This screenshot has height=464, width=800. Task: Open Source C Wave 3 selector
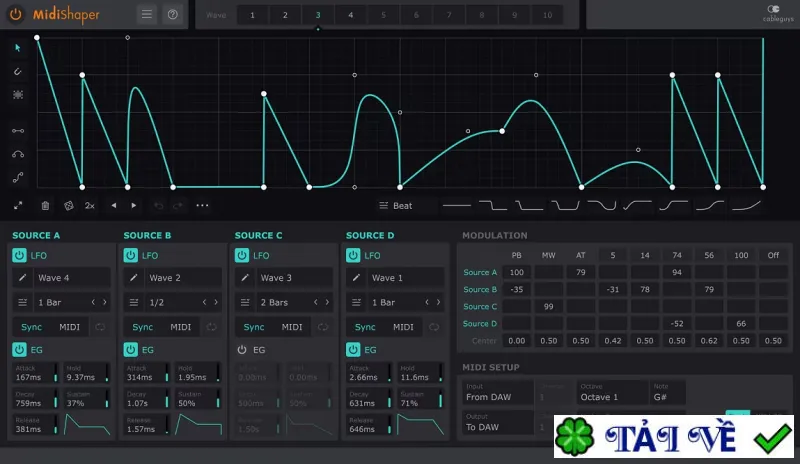click(294, 278)
